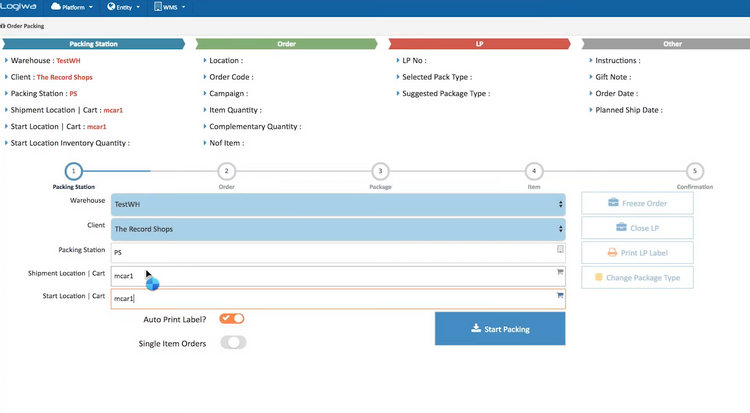Click the Logiwa logo
The width and height of the screenshot is (750, 413).
pyautogui.click(x=21, y=7)
